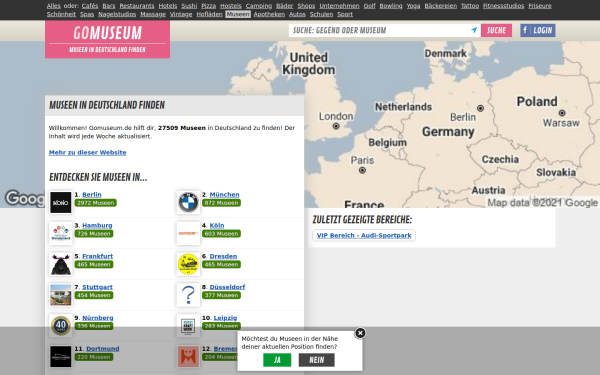Click the Facebook Login button
600x375 pixels.
point(538,30)
